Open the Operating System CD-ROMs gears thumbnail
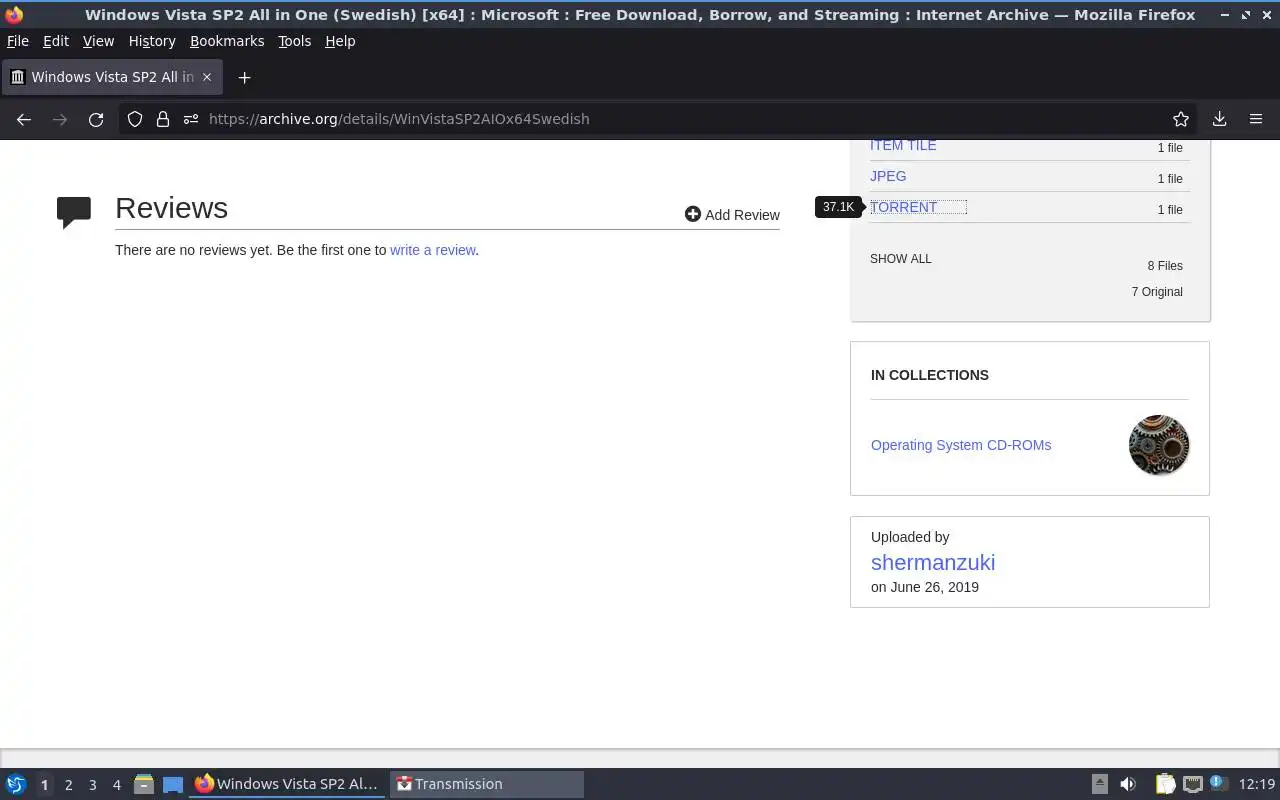This screenshot has height=800, width=1280. (1159, 445)
